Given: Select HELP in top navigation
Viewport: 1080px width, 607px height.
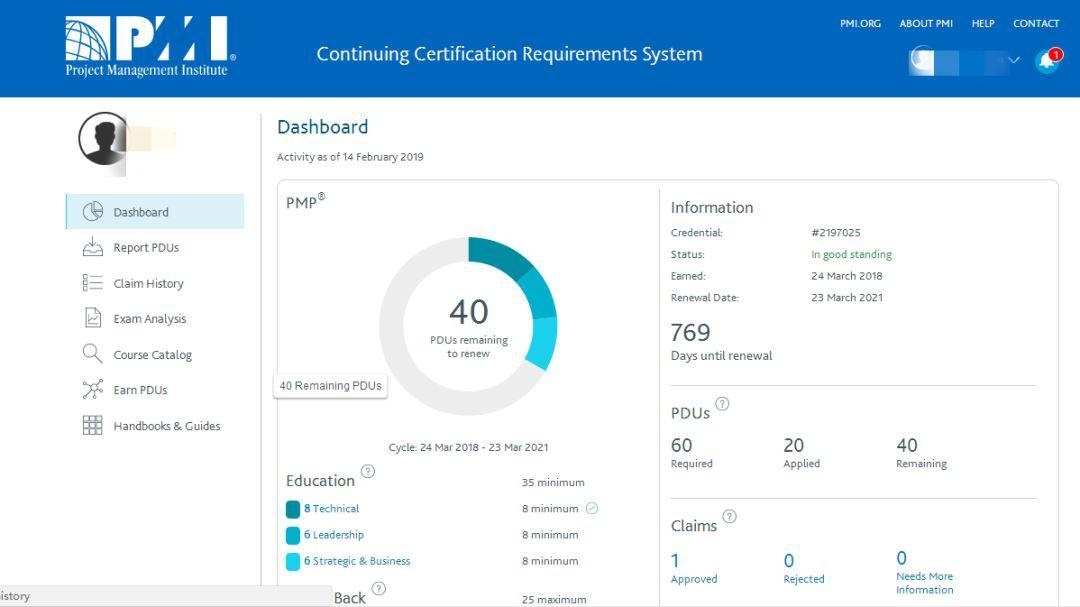Looking at the screenshot, I should coord(983,23).
